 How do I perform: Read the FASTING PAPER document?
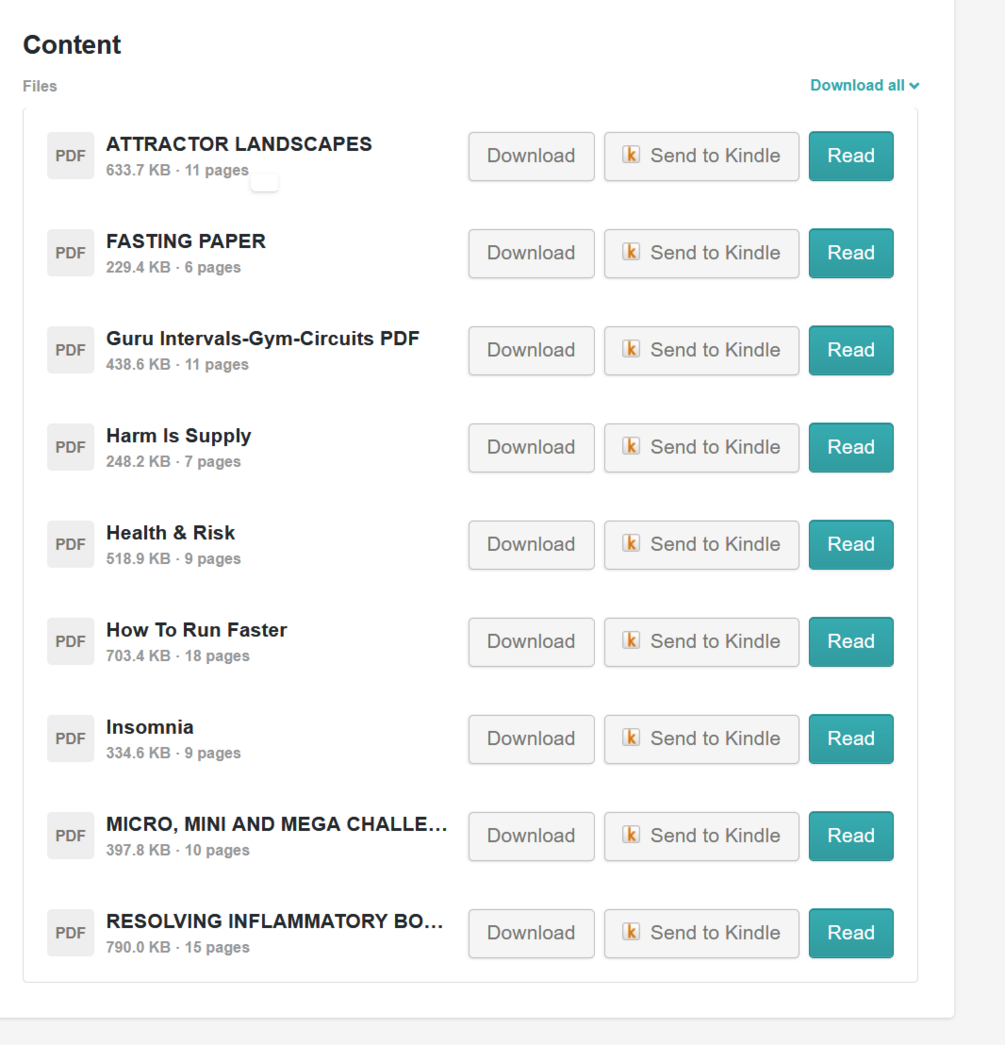[x=850, y=253]
